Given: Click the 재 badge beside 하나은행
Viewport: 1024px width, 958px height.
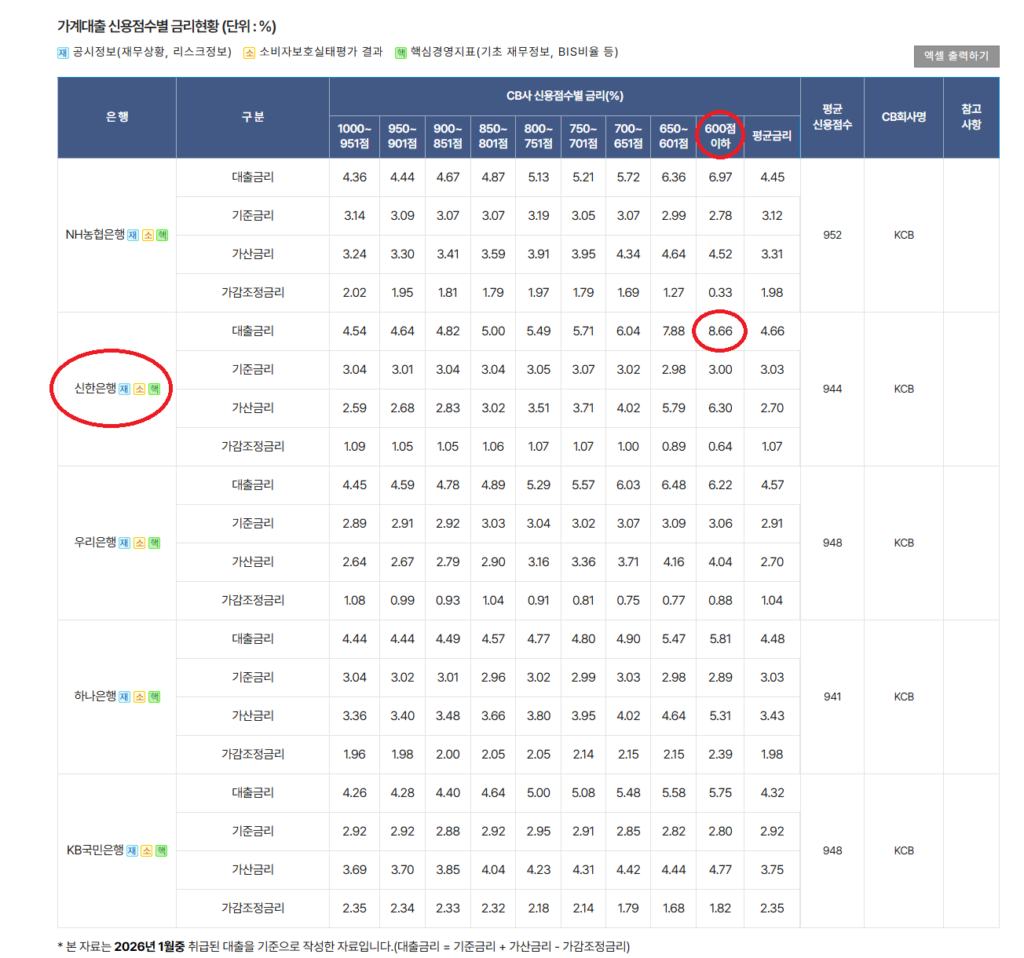Looking at the screenshot, I should (x=123, y=697).
